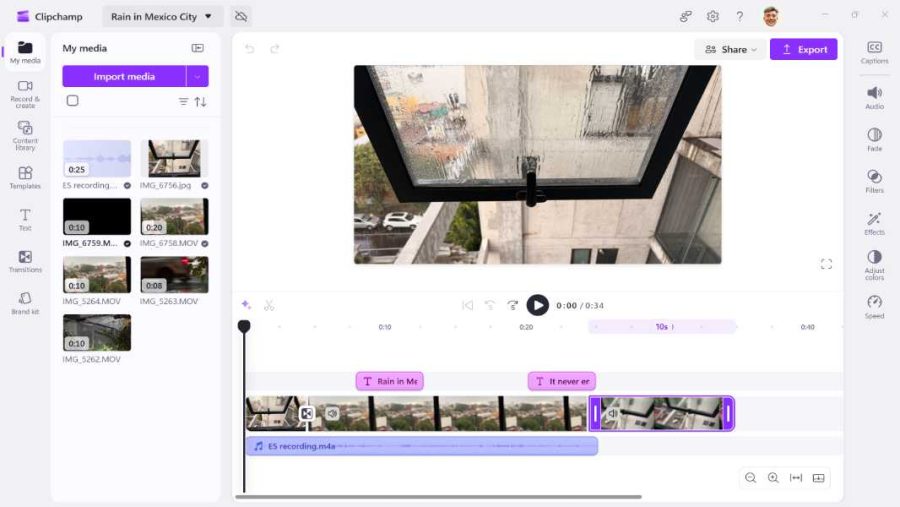
Task: Open the Speed tool icon
Action: click(874, 301)
